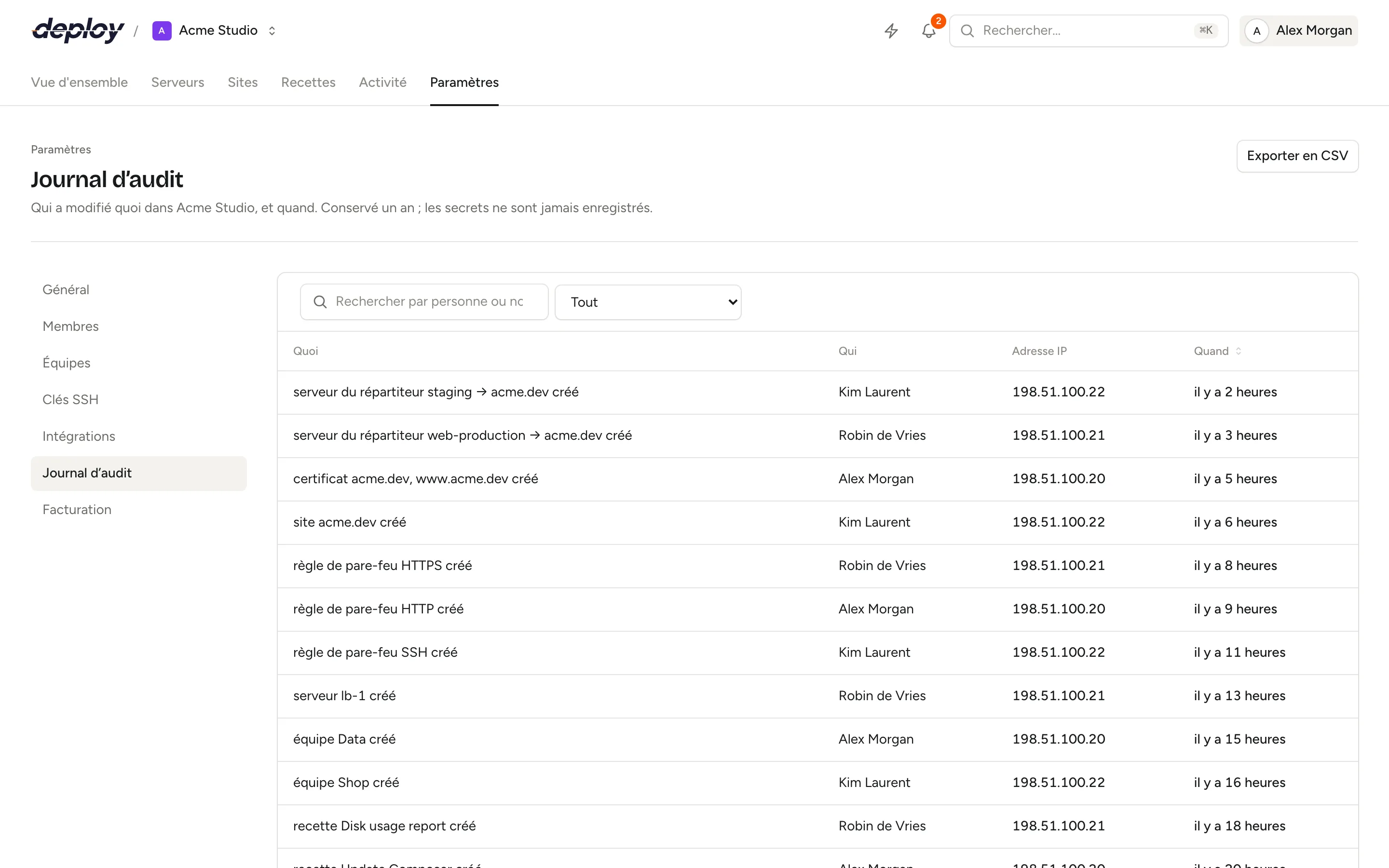Click the Qui column header

847,352
